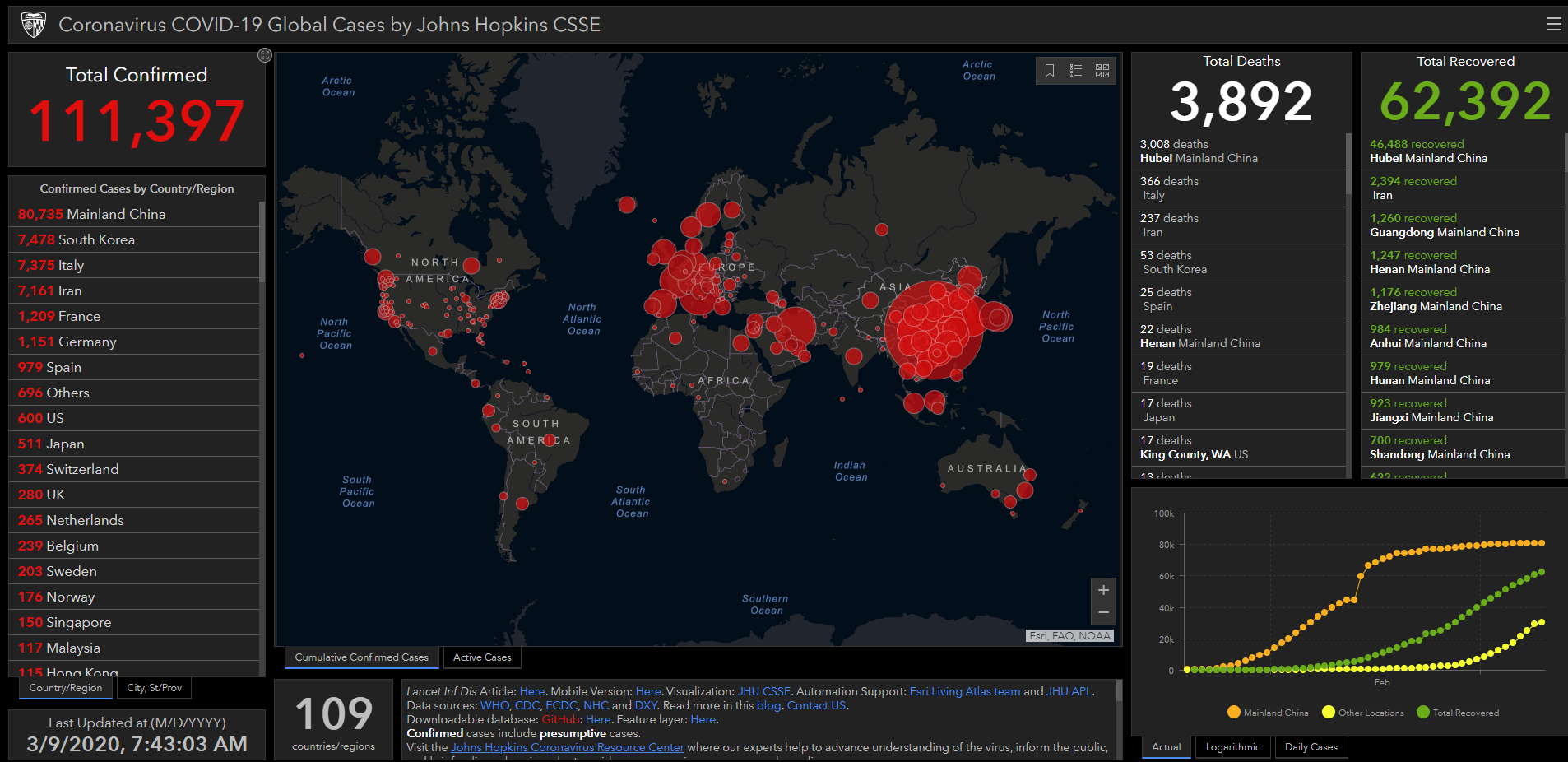Zoom out on the map with minus
The width and height of the screenshot is (1568, 762).
pos(1104,613)
